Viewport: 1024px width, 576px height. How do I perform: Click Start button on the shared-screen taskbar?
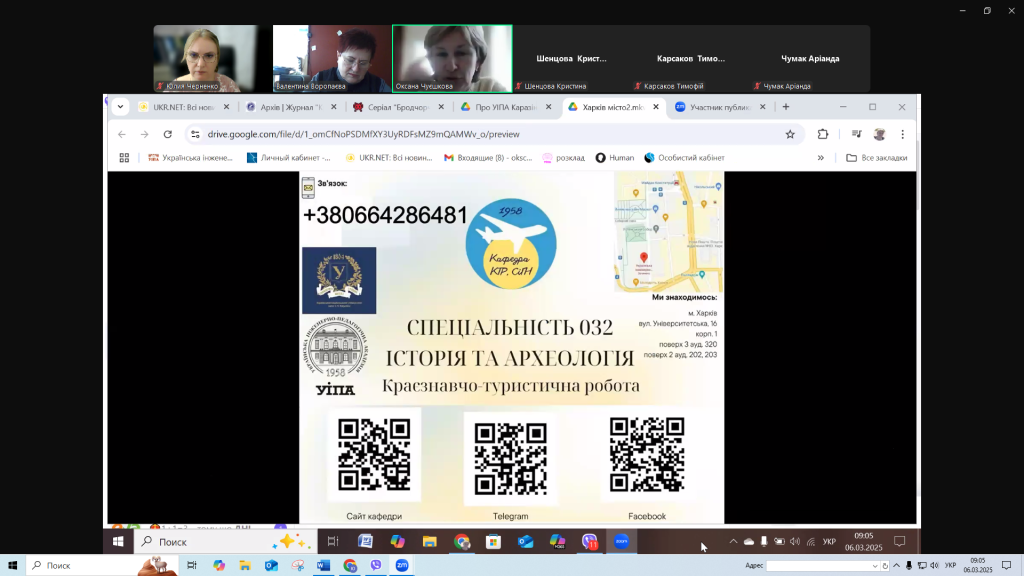tap(118, 541)
